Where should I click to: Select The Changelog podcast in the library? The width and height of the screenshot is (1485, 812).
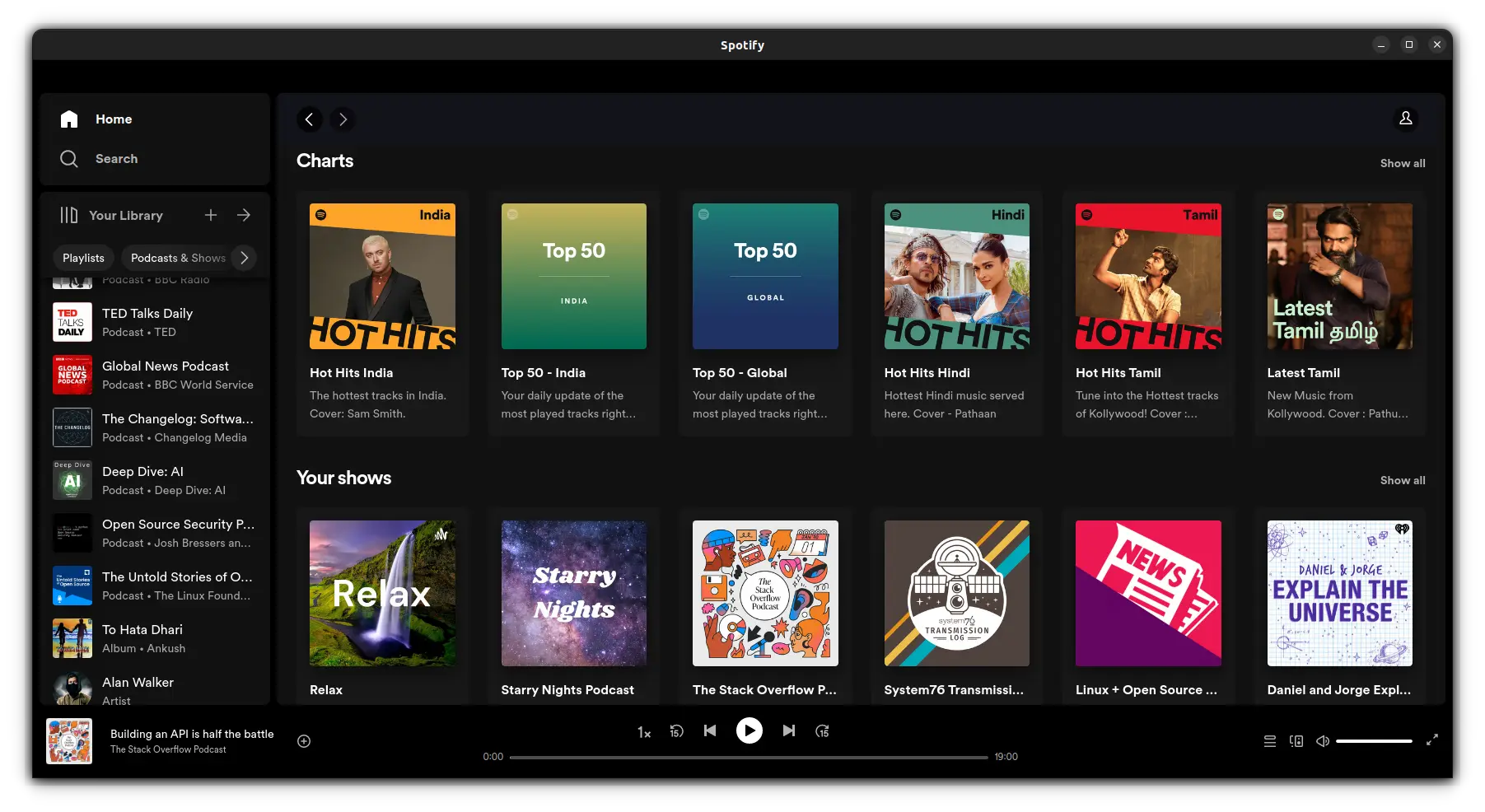[x=155, y=427]
